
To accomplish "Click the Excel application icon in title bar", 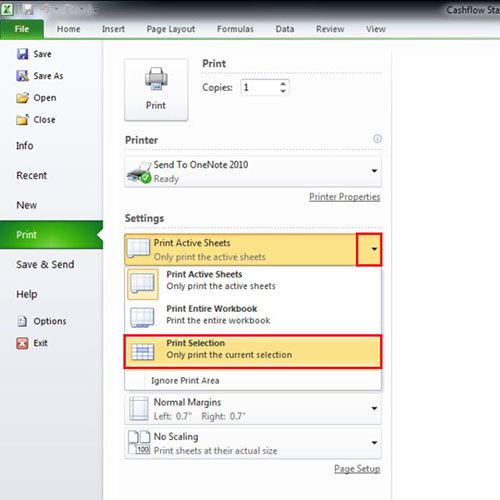I will [x=7, y=9].
